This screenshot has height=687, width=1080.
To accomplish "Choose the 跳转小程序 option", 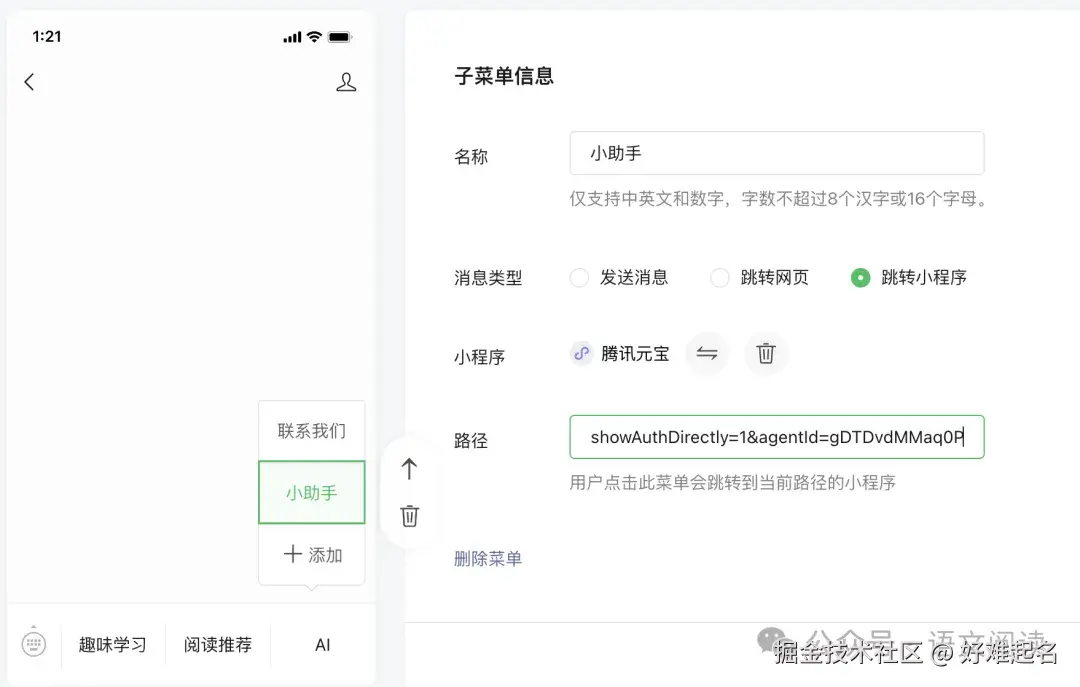I will pyautogui.click(x=861, y=278).
